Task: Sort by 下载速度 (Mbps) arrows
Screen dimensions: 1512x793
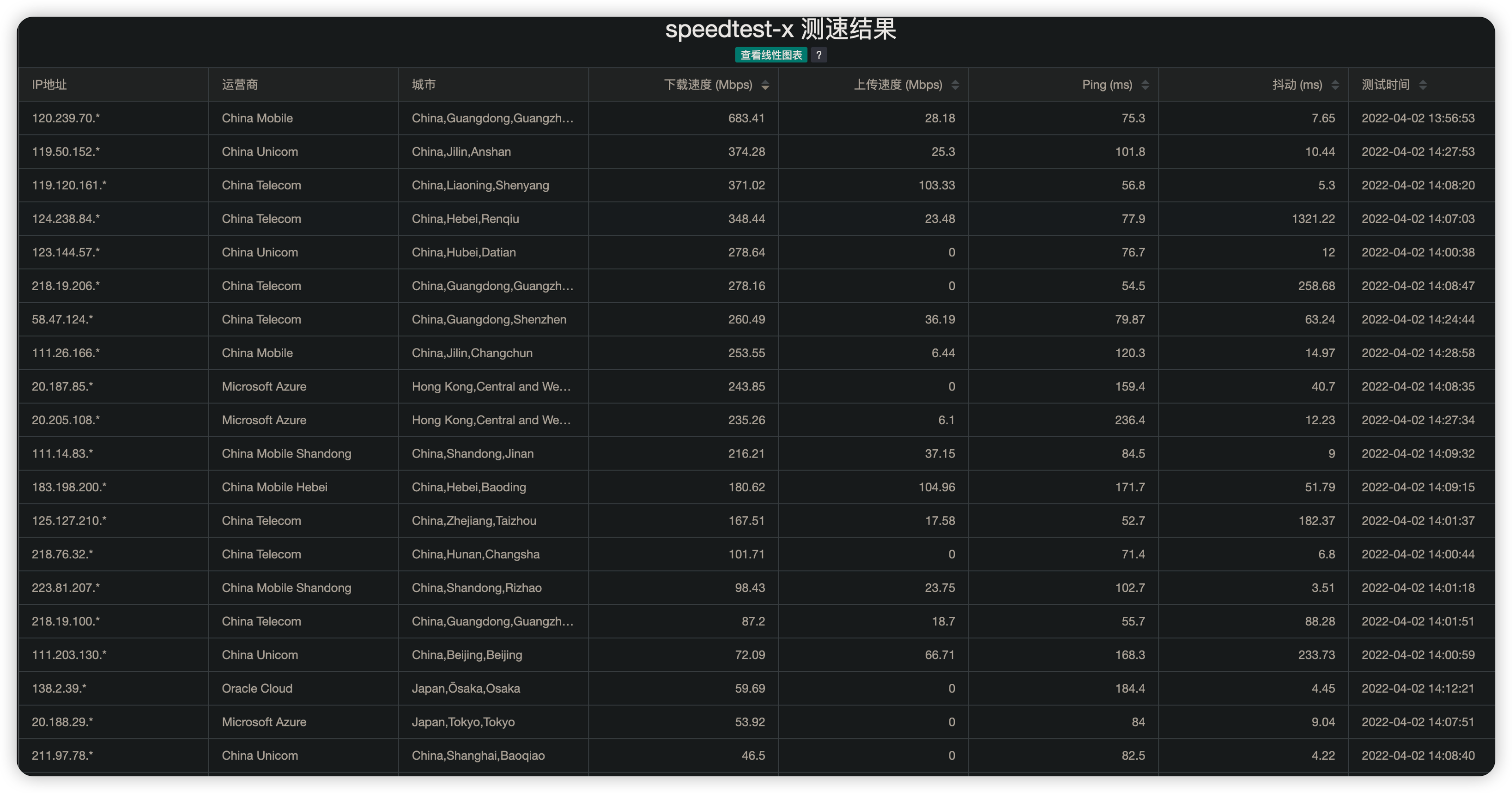Action: (765, 85)
